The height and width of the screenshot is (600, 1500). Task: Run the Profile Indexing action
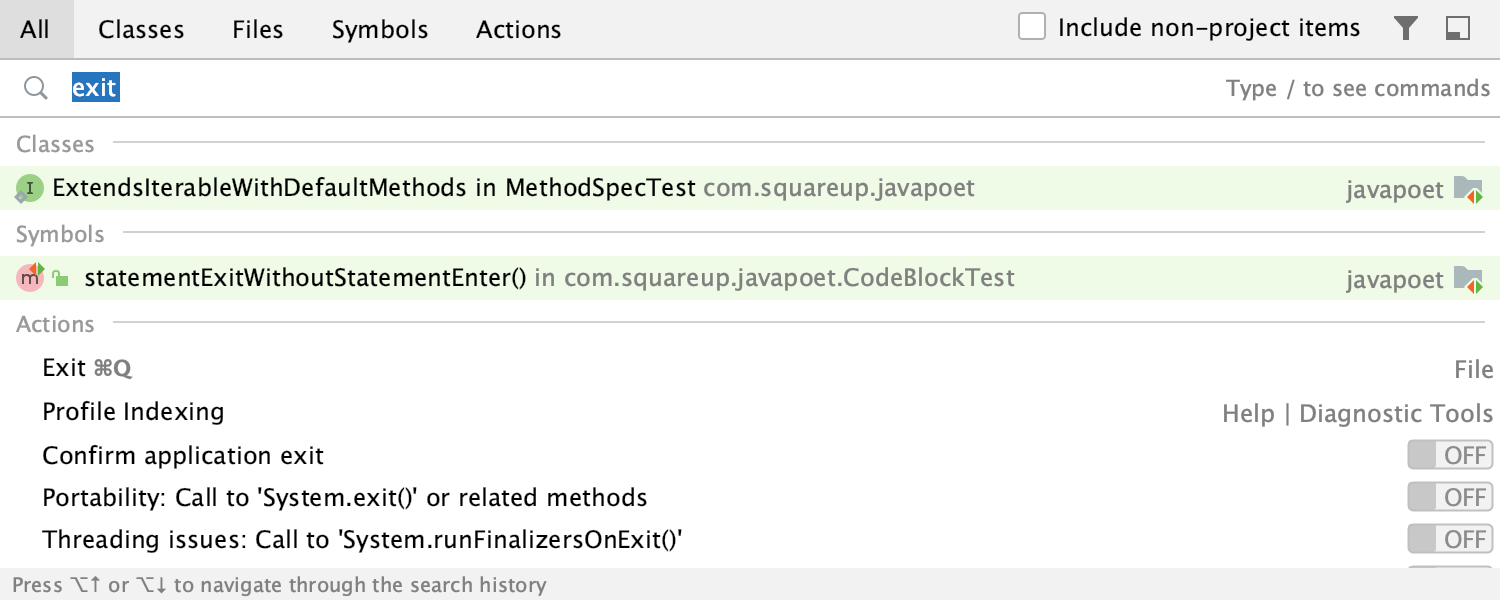pyautogui.click(x=133, y=412)
